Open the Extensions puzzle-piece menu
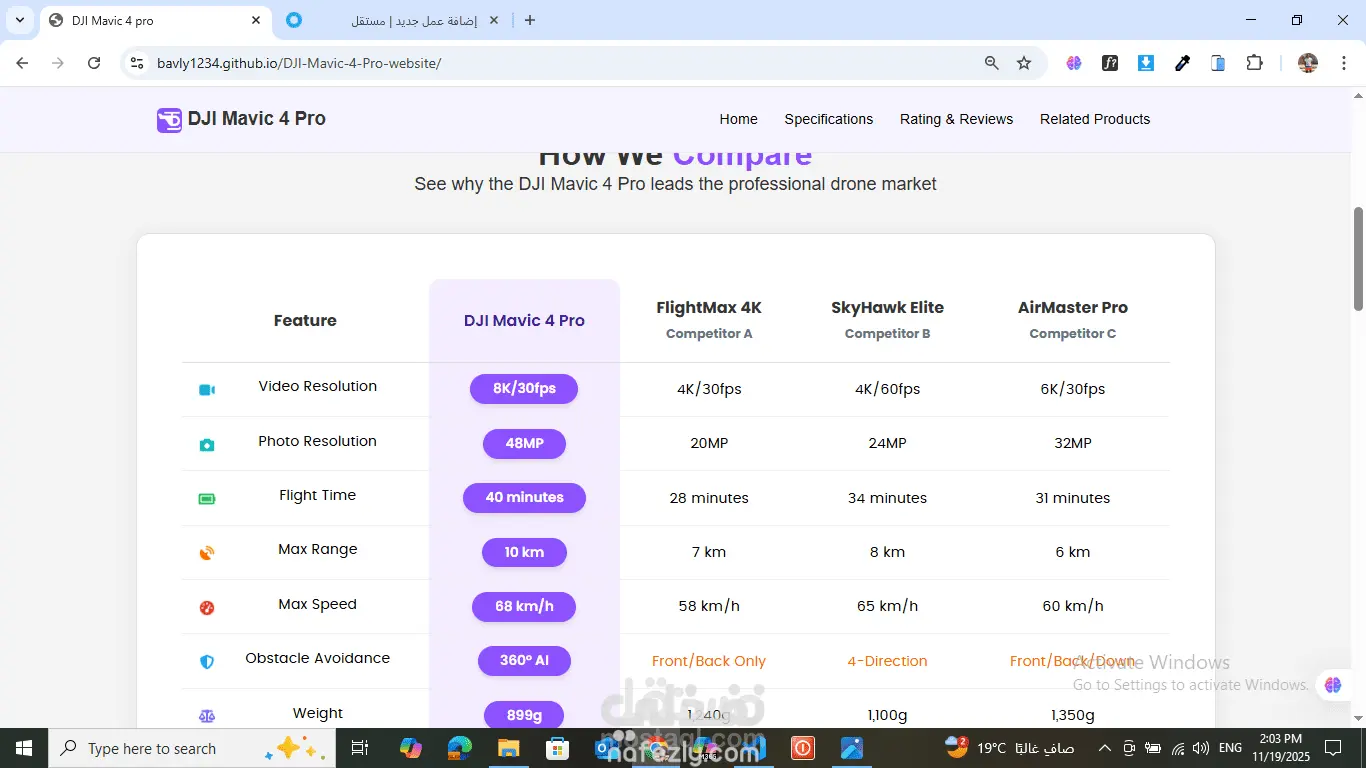The width and height of the screenshot is (1366, 768). click(1255, 63)
